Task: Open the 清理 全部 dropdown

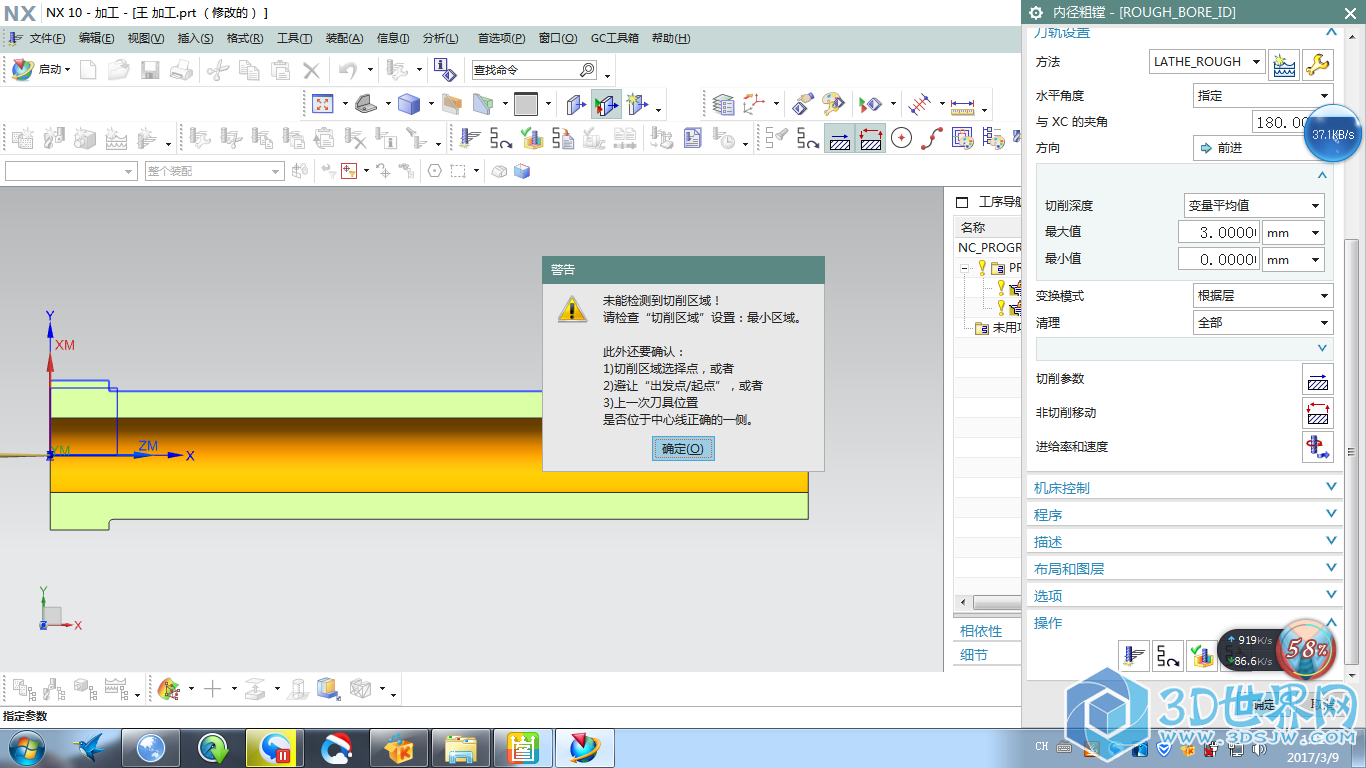Action: [1263, 323]
